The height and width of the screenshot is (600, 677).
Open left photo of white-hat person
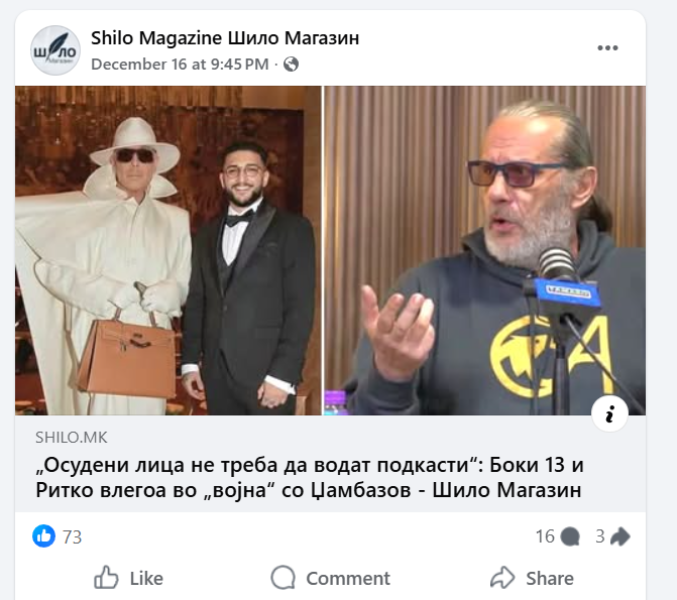168,250
